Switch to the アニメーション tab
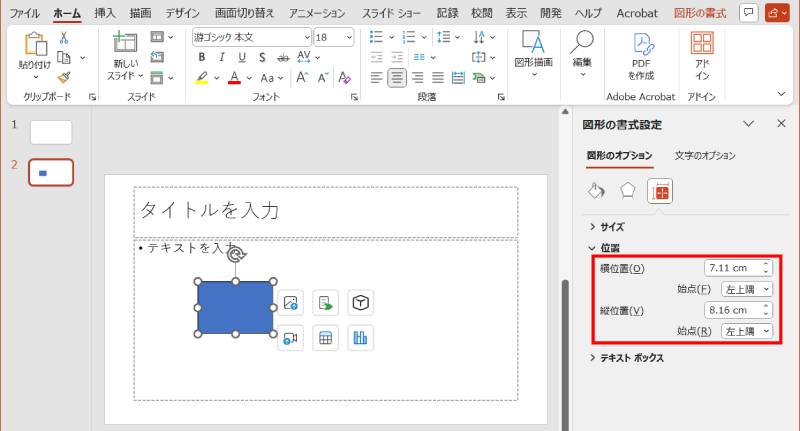The height and width of the screenshot is (431, 800). coord(317,13)
